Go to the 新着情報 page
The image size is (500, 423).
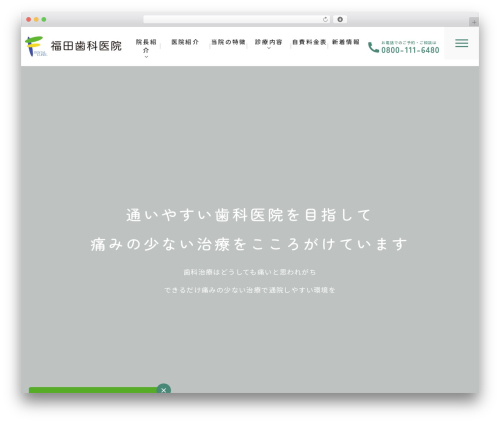346,42
